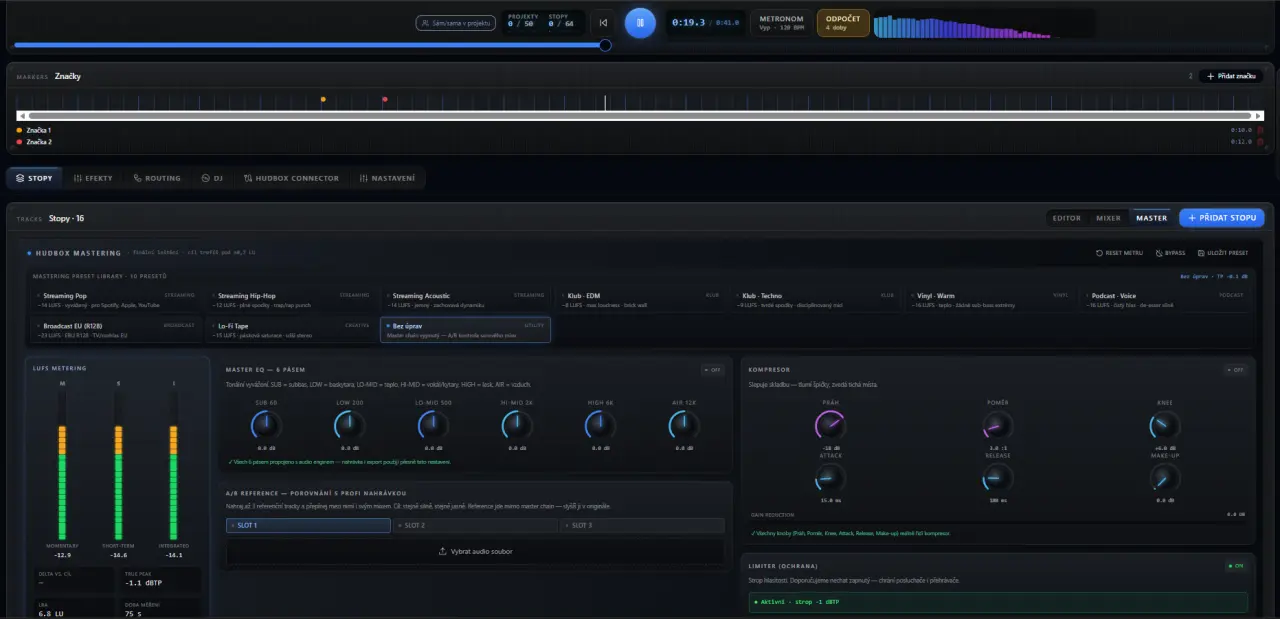Open the Metronom settings box
Screen dimensions: 1280x619
click(781, 23)
